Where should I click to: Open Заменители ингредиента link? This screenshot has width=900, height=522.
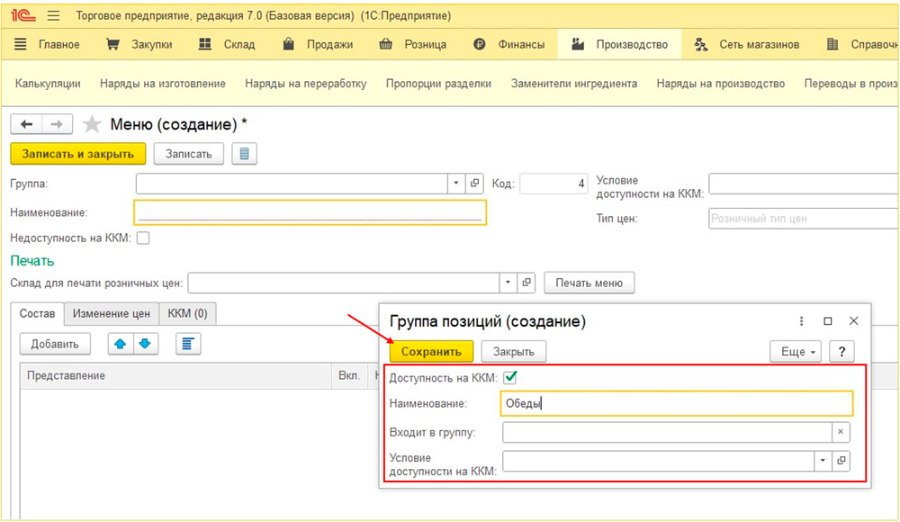574,83
